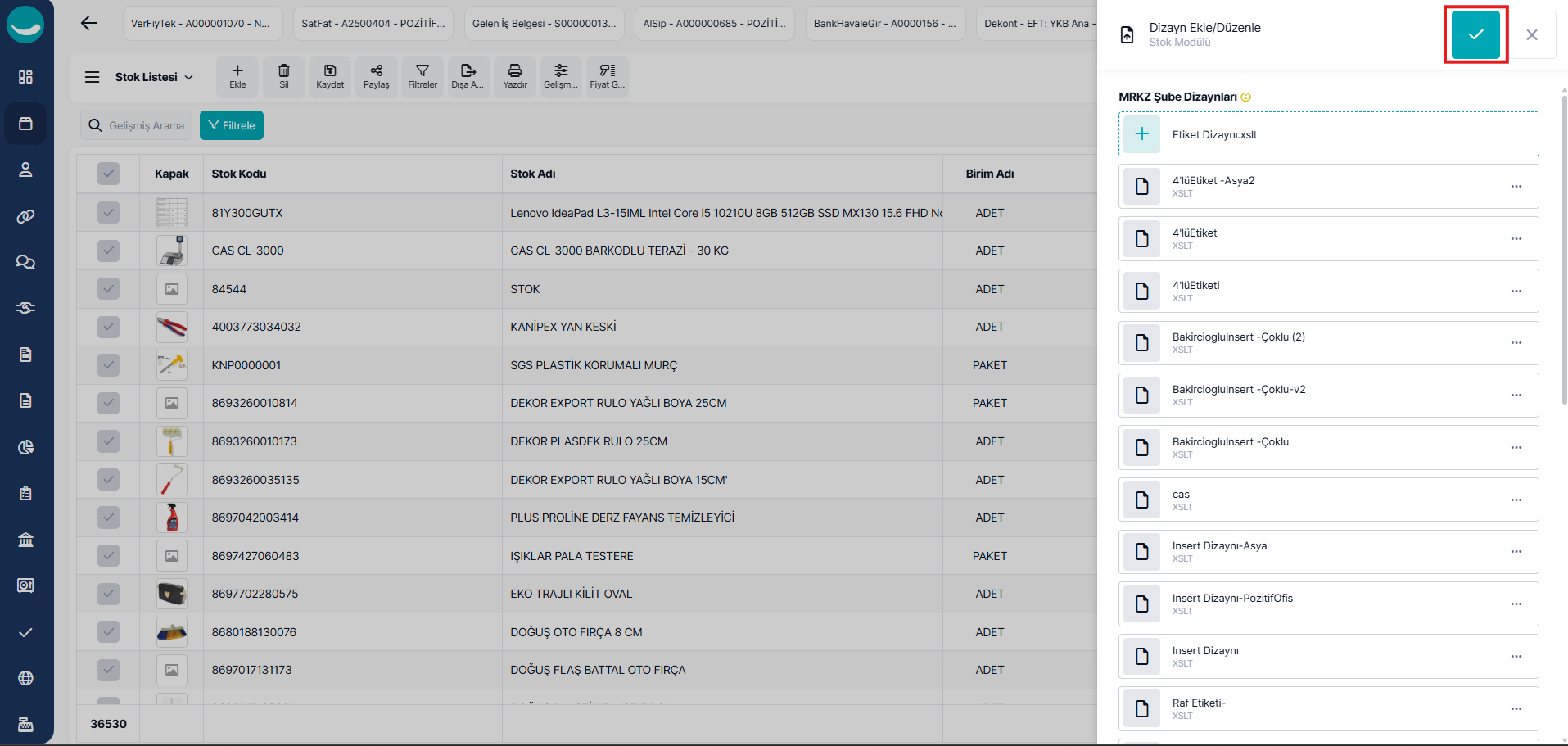Open the more options menu for 4'lüEtiket -Asya2
This screenshot has width=1568, height=746.
tap(1516, 187)
